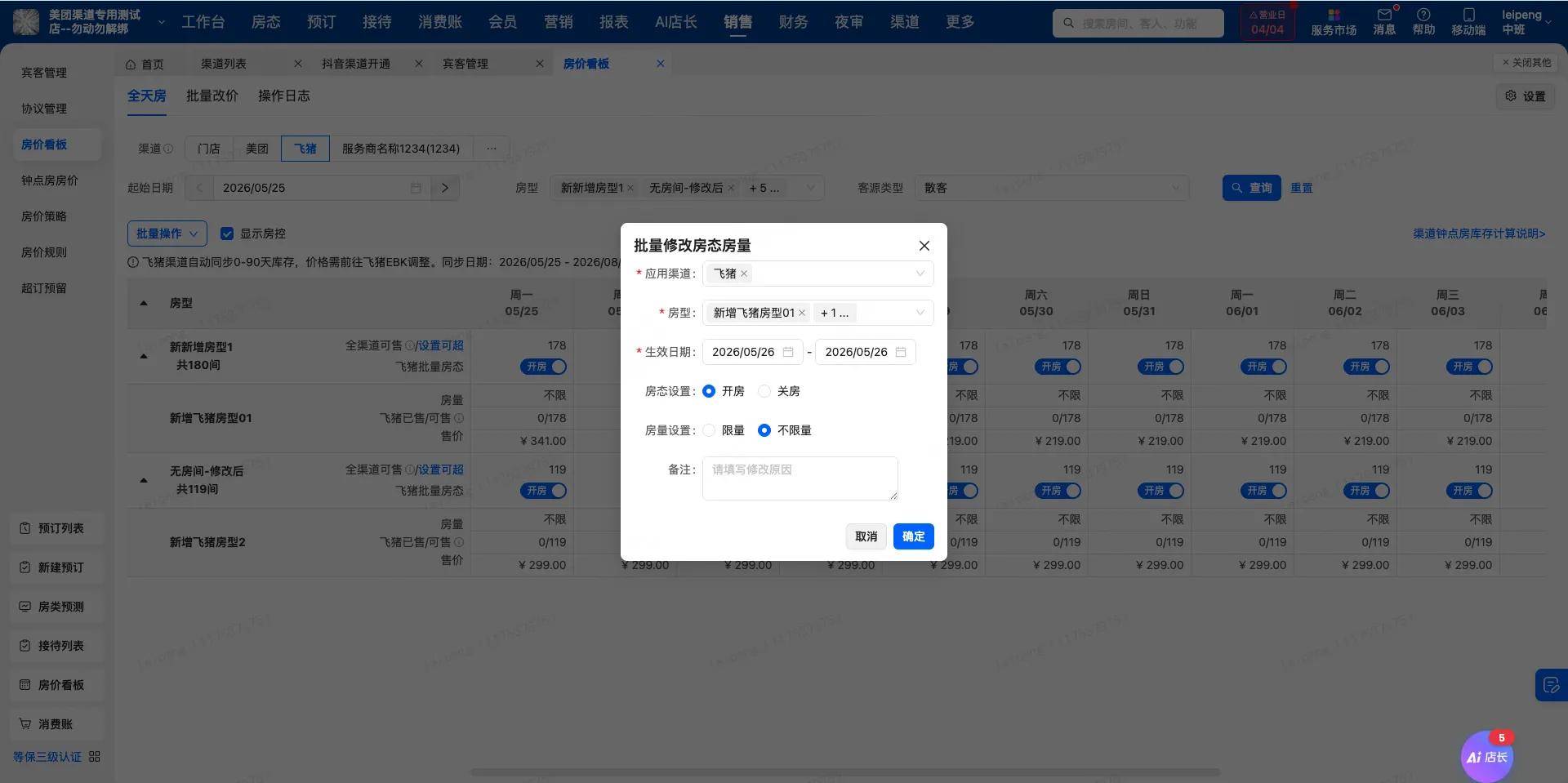The image size is (1568, 783).
Task: Open the 销售 top menu
Action: pos(737,22)
